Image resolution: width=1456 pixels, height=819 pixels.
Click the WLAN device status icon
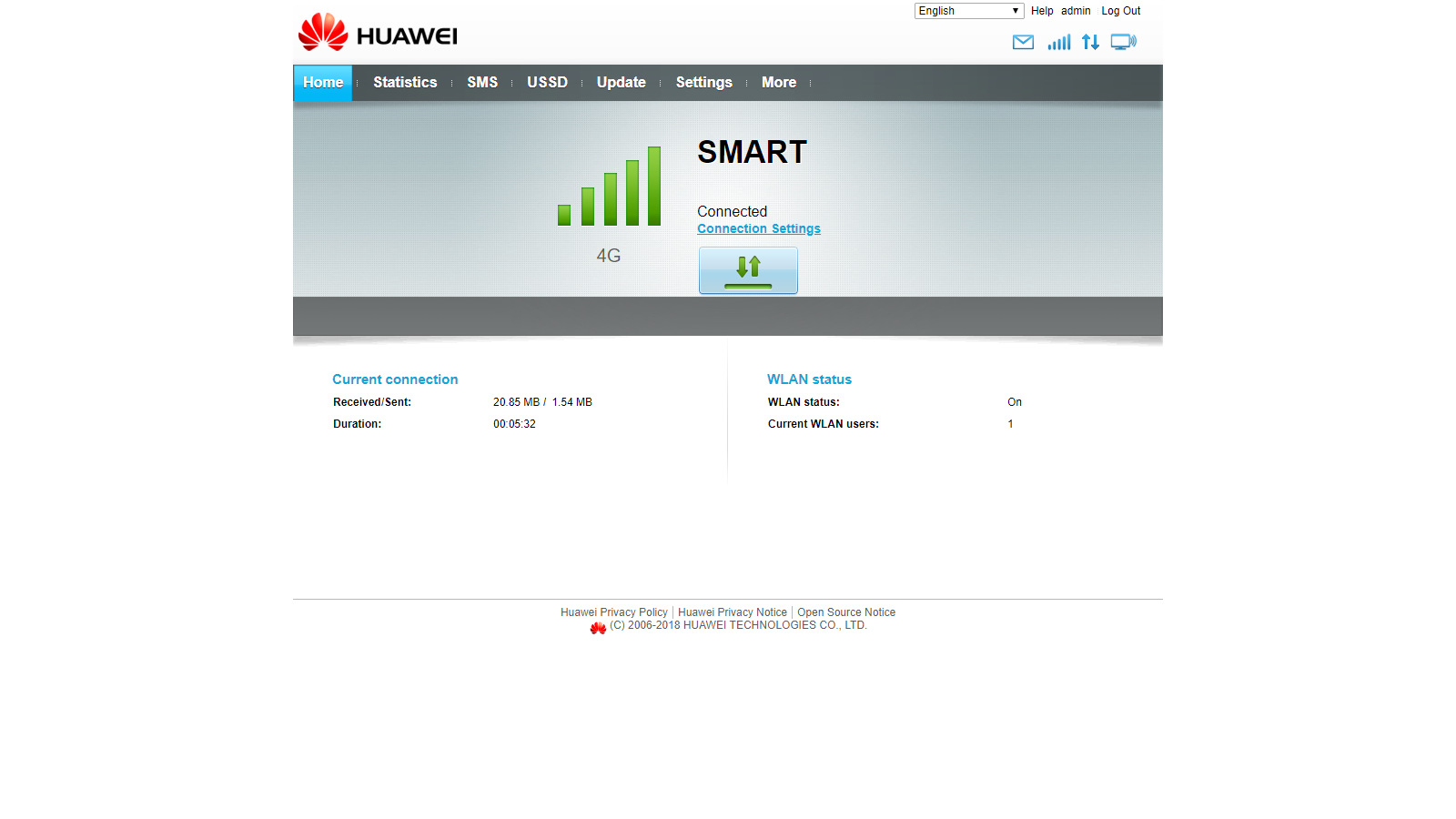coord(1124,42)
